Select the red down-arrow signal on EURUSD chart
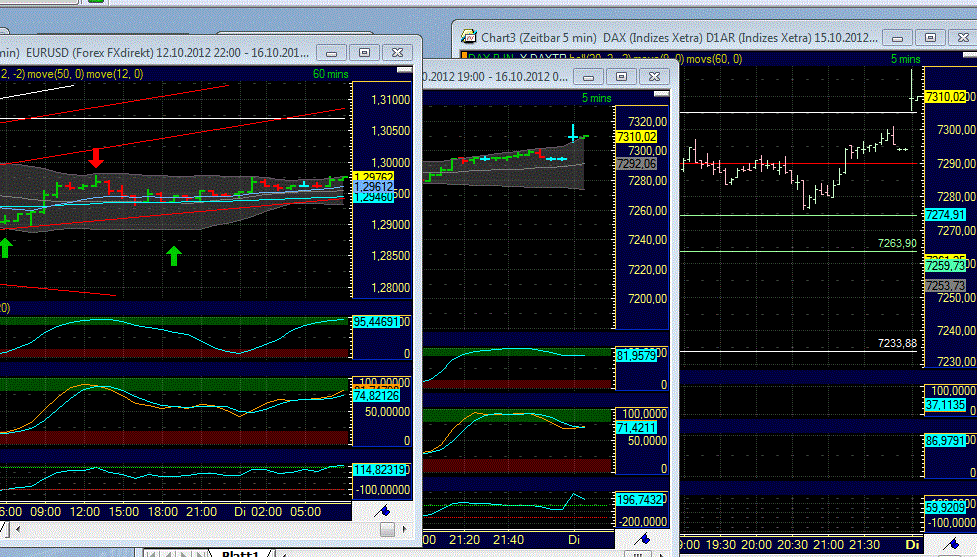This screenshot has width=977, height=557. coord(95,158)
